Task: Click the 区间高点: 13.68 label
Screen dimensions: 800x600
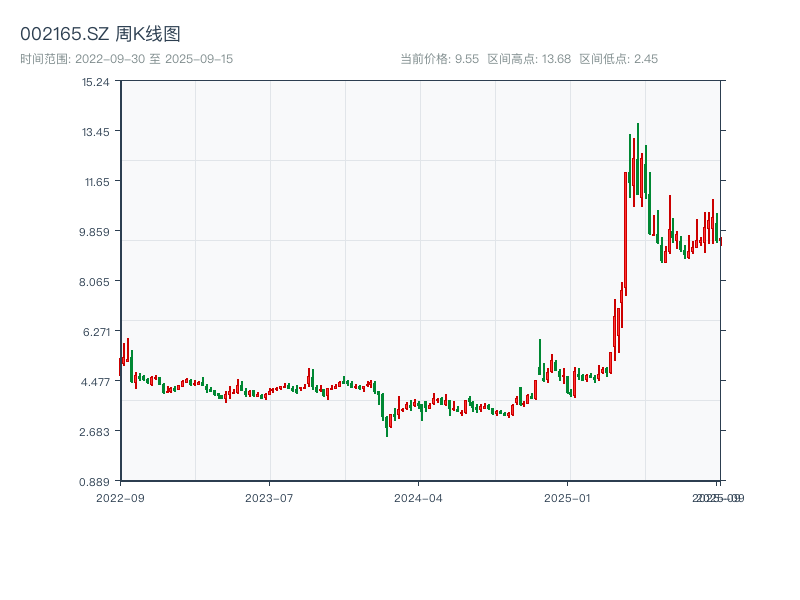Action: (529, 59)
